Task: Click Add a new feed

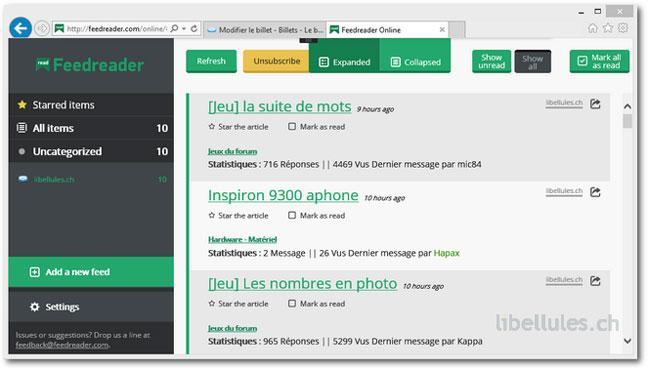Action: pos(91,272)
